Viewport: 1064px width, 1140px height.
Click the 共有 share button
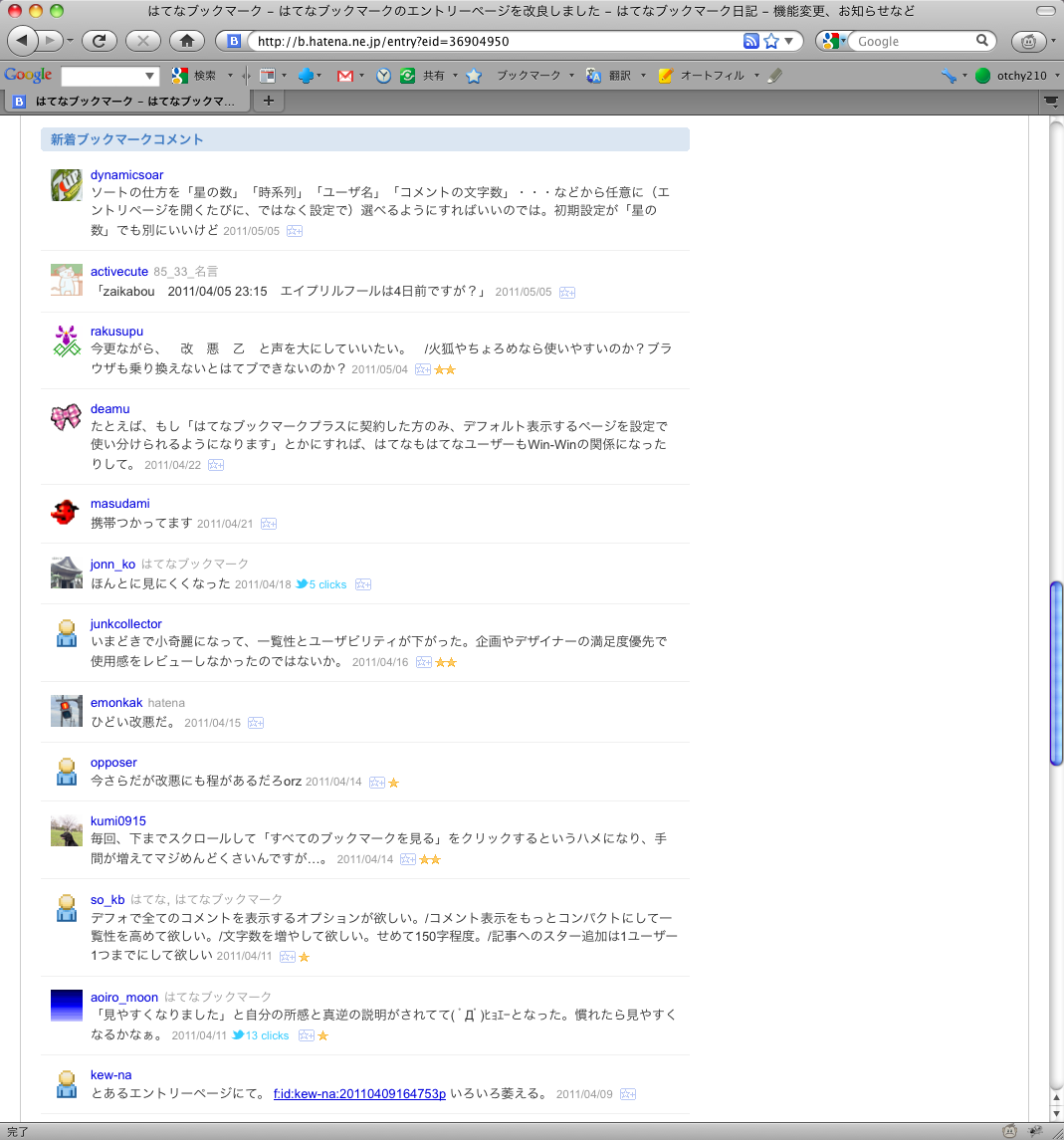(x=424, y=76)
